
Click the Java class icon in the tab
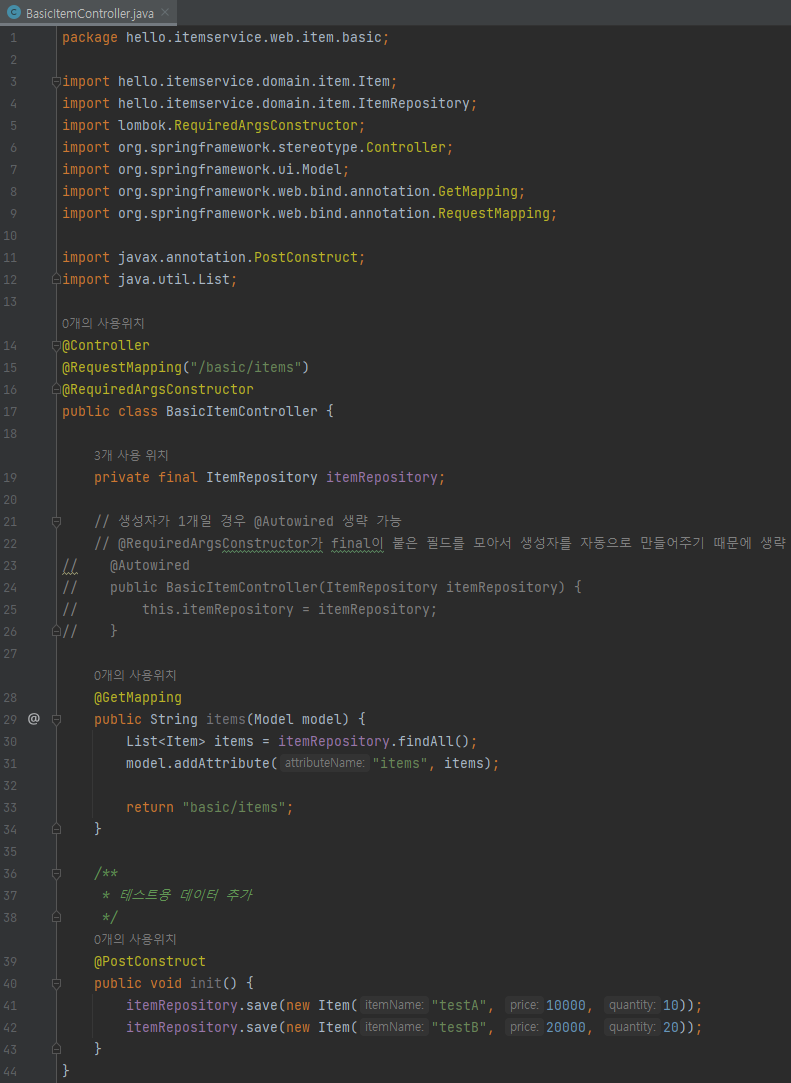click(13, 12)
